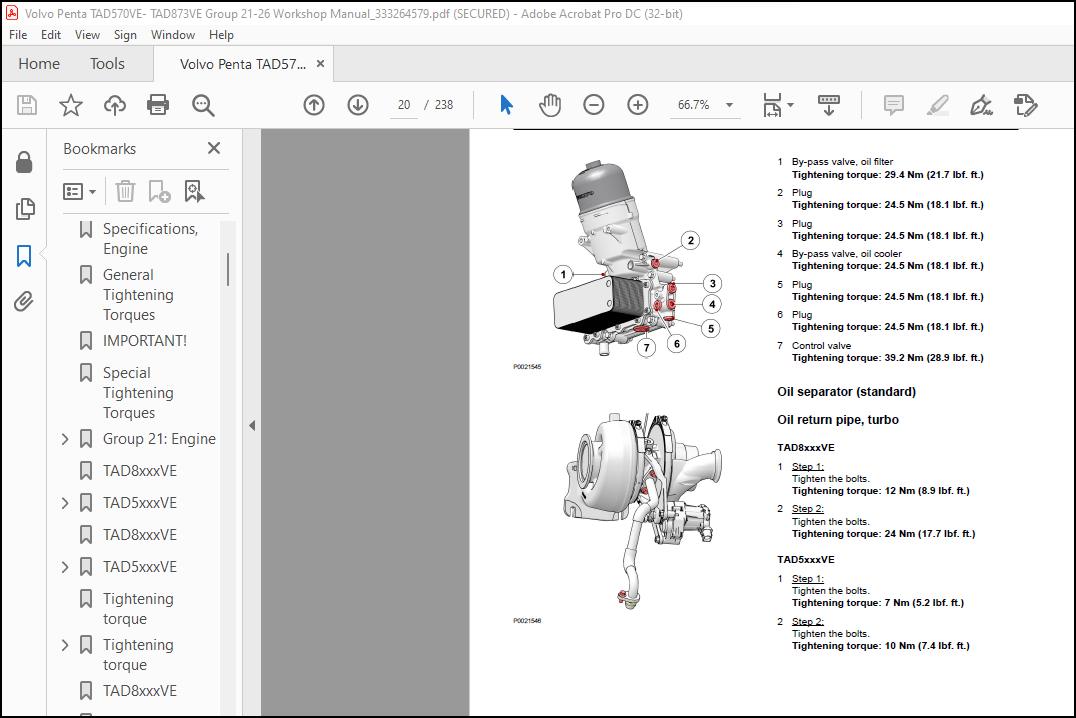Click the Oil separator (standard) heading
The width and height of the screenshot is (1076, 718).
846,392
